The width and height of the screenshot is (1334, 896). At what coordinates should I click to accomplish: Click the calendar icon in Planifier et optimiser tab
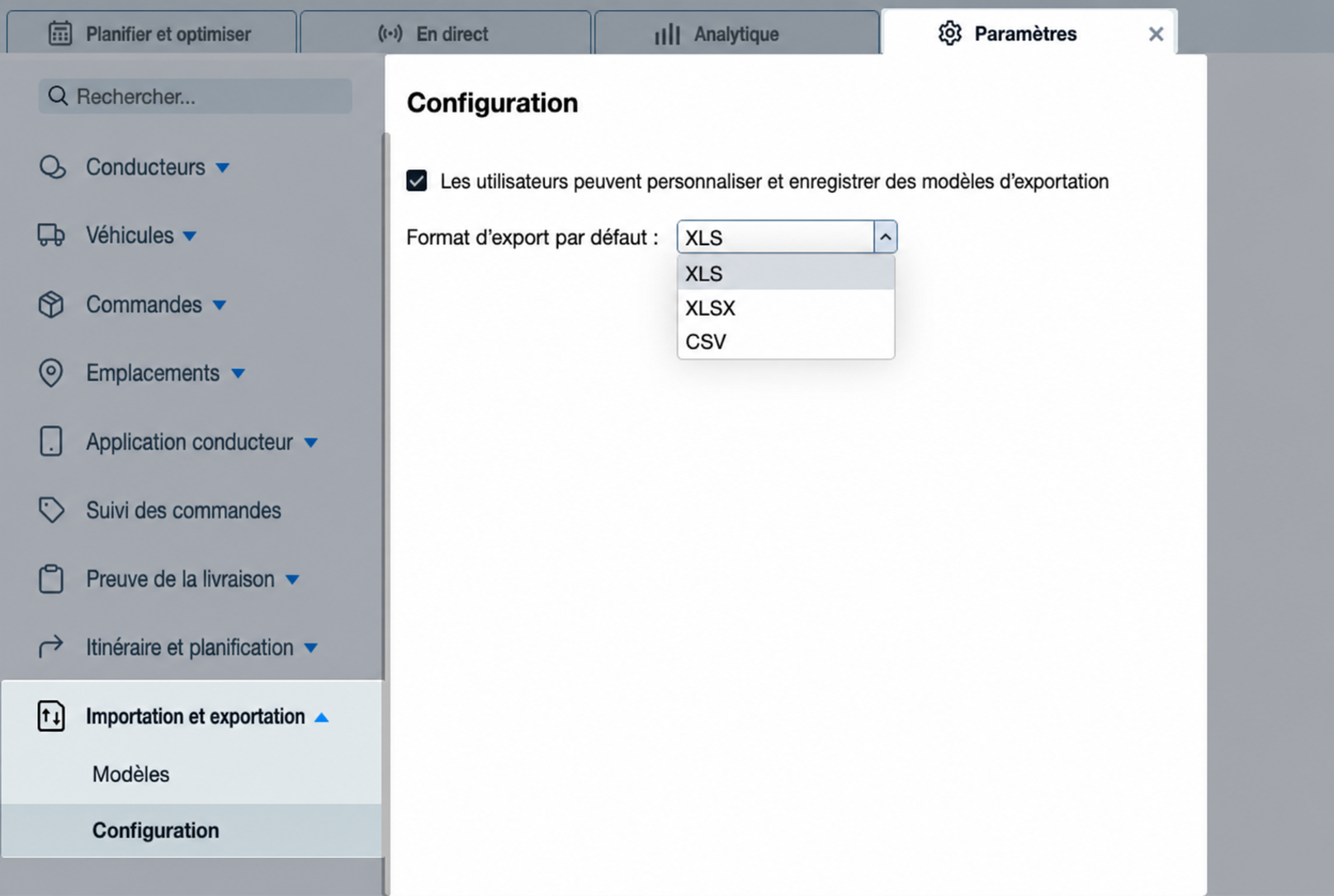coord(60,34)
